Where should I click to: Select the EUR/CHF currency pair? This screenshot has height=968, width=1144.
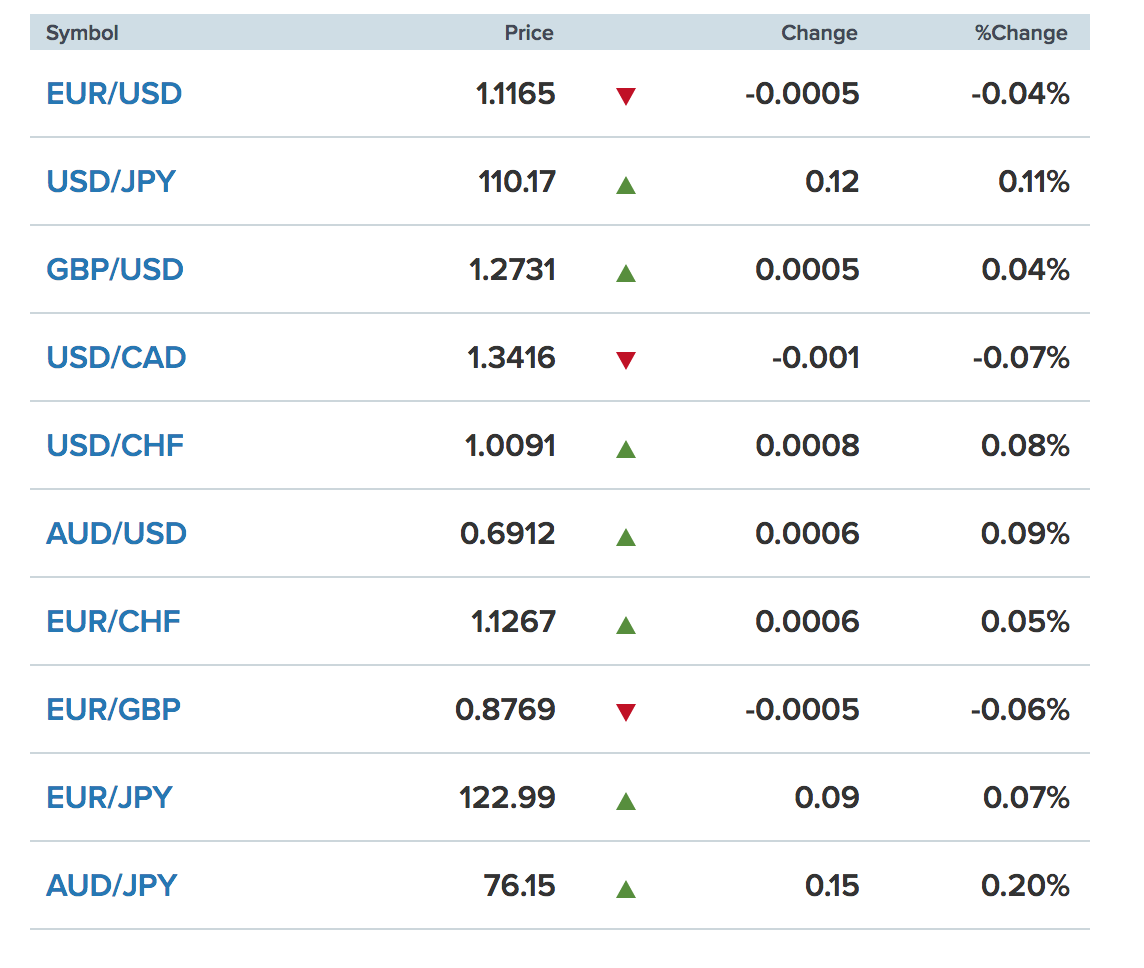[113, 622]
